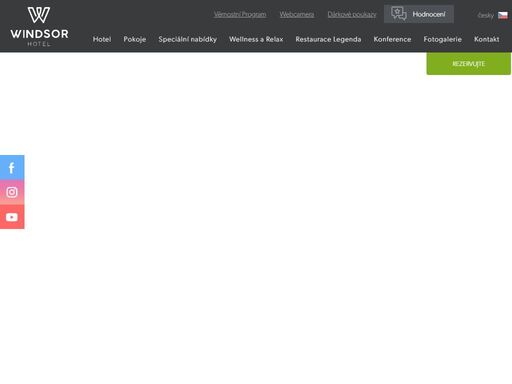Viewport: 512px width, 384px height.
Task: Open the YouTube social icon
Action: pyautogui.click(x=12, y=217)
